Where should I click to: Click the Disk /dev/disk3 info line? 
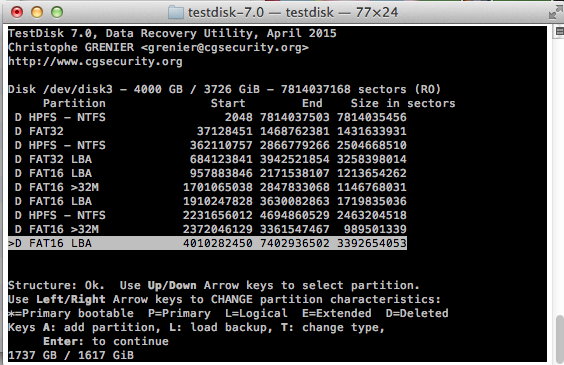(x=224, y=89)
